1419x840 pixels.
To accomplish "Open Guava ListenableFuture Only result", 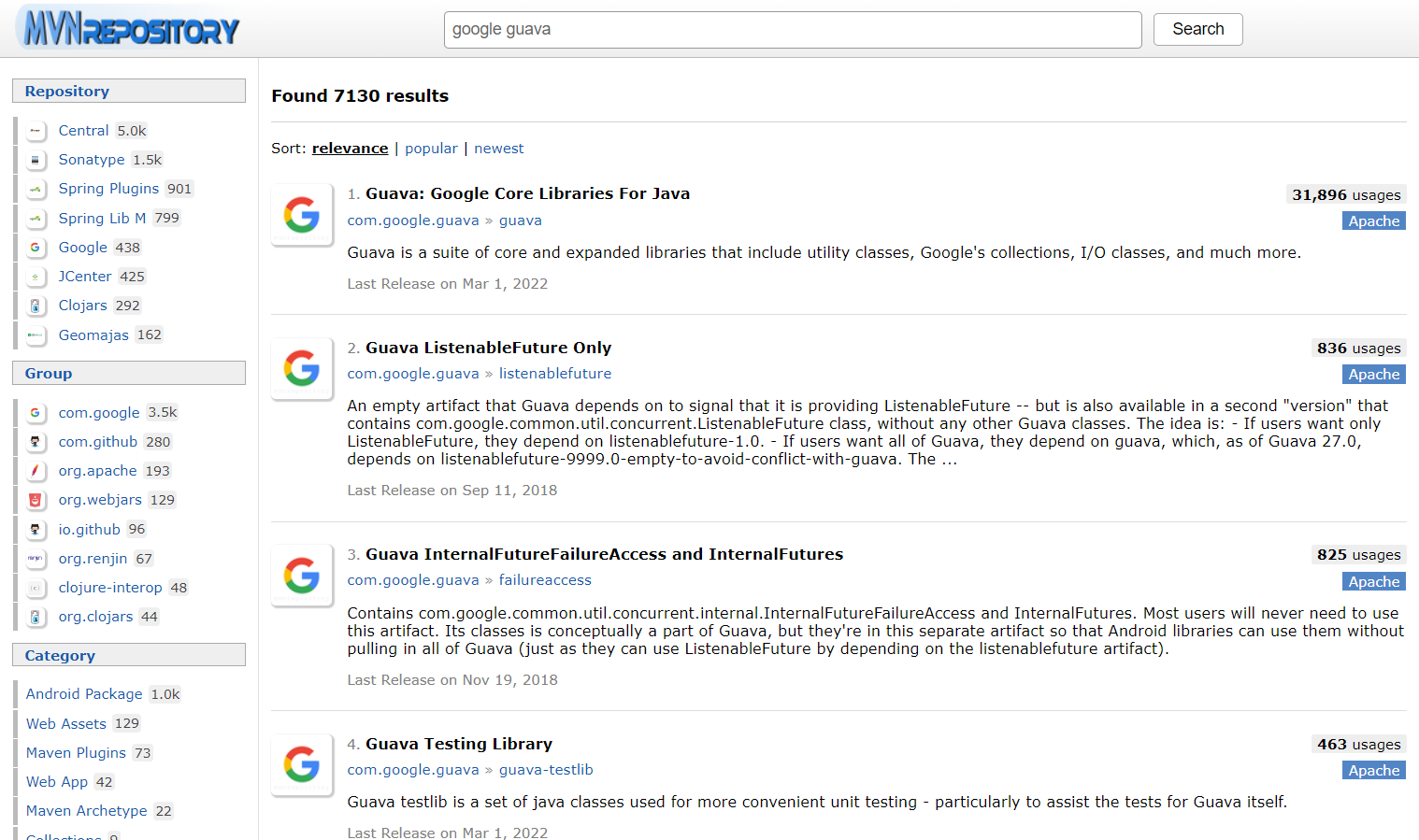I will point(488,348).
